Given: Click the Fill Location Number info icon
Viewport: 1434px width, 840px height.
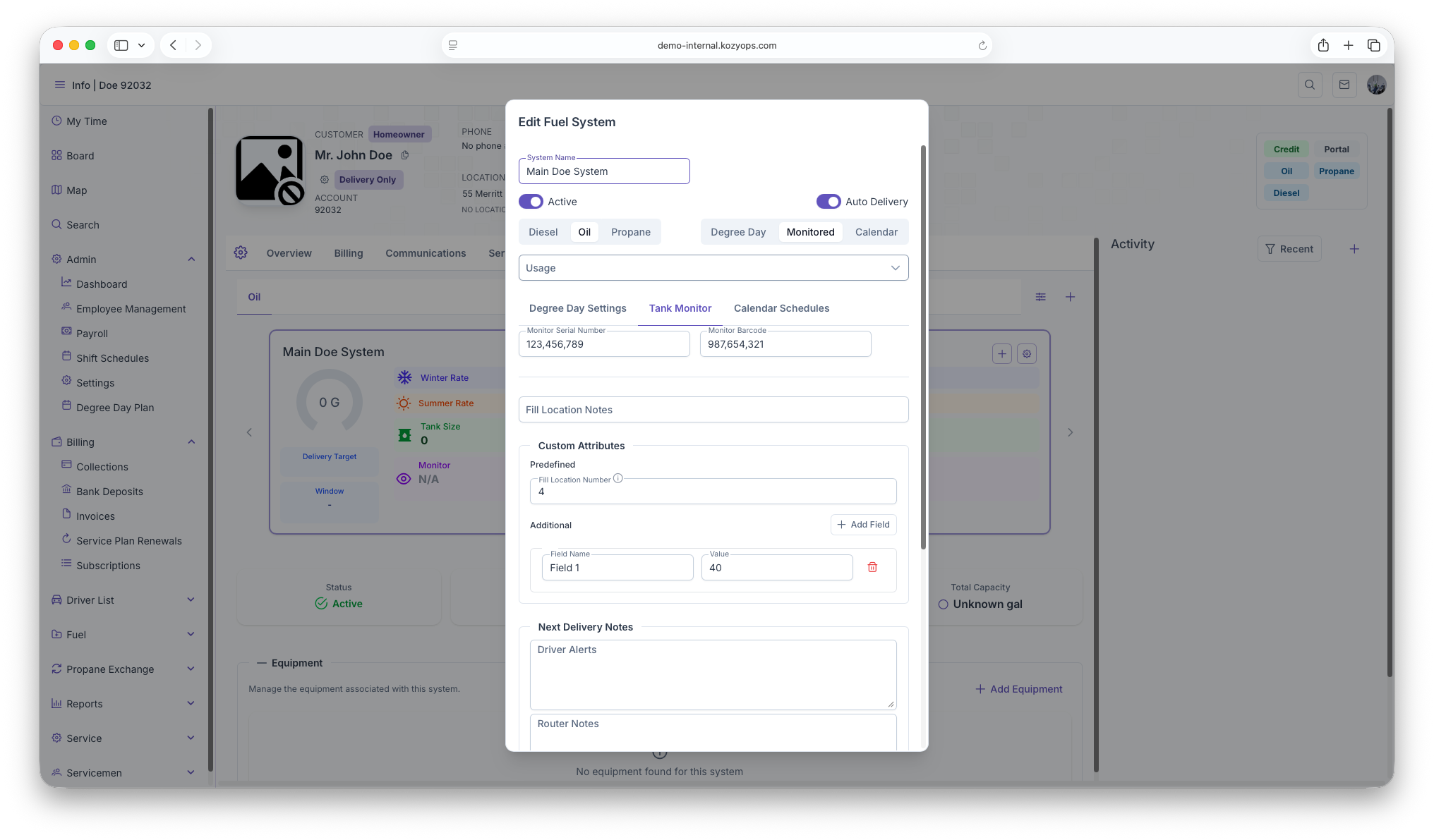Looking at the screenshot, I should click(617, 478).
